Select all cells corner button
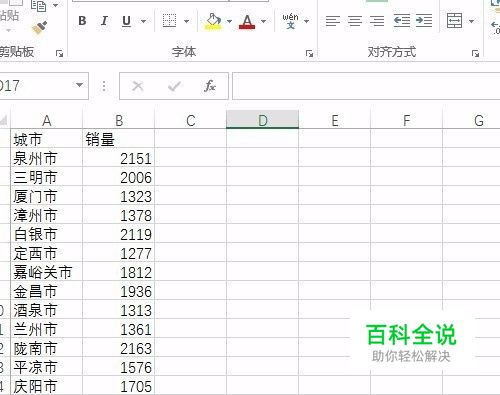The width and height of the screenshot is (500, 395). tap(5, 120)
